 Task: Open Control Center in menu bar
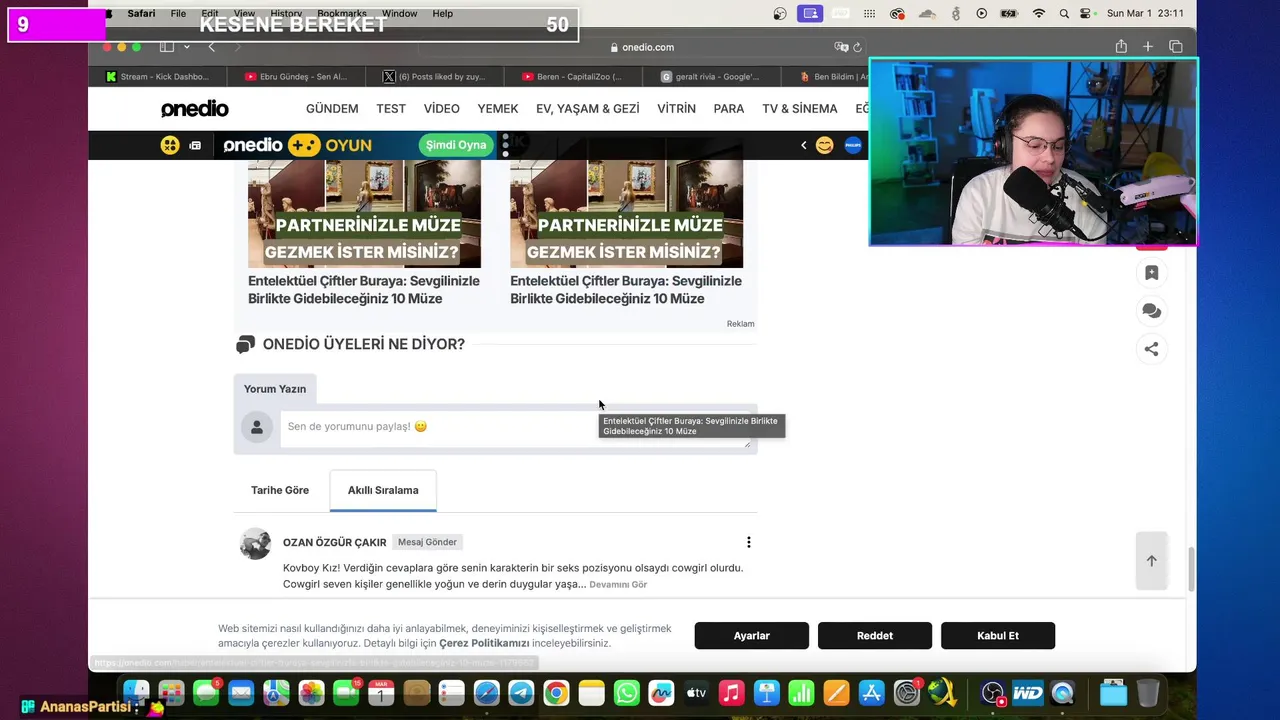[1086, 14]
